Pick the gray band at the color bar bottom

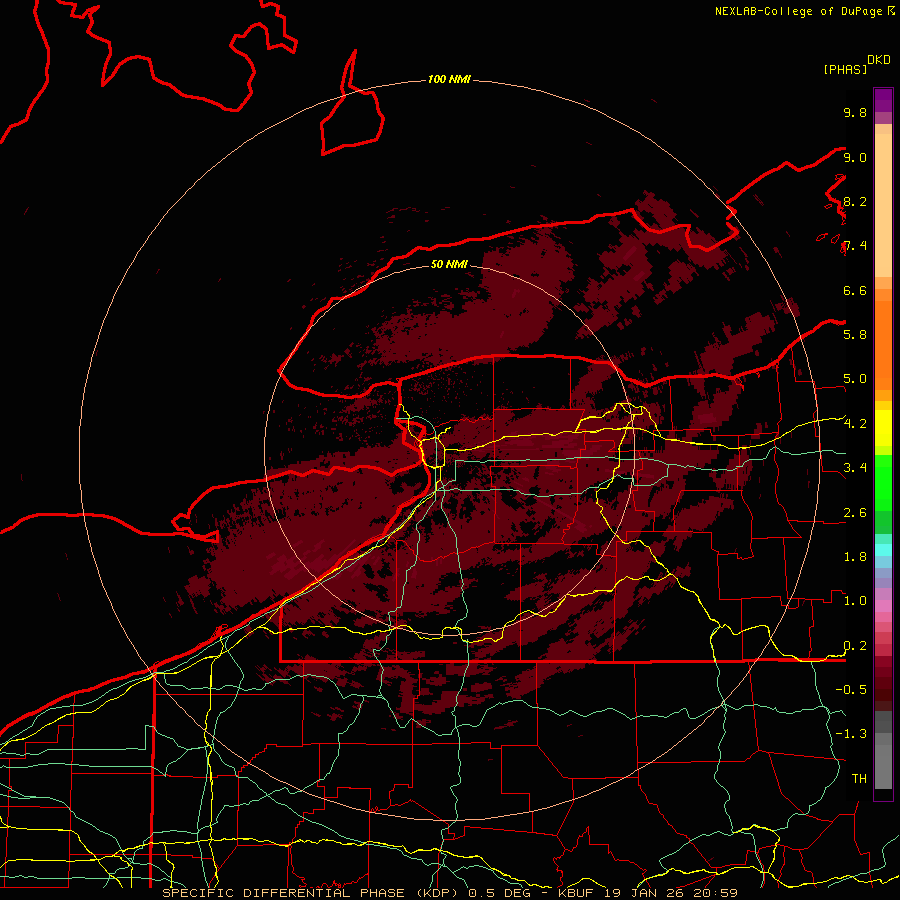[x=883, y=761]
